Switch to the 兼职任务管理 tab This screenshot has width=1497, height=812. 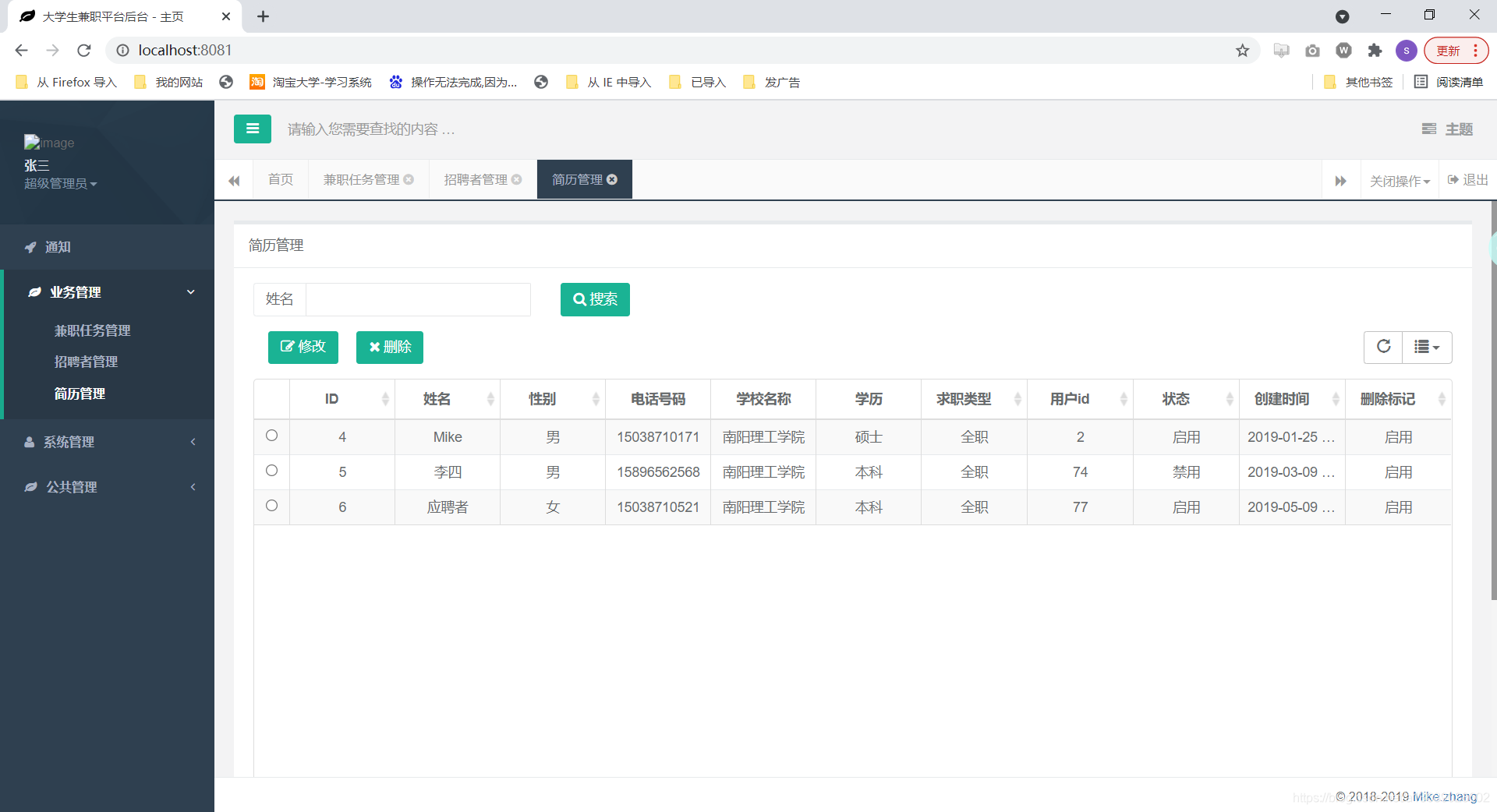(x=362, y=180)
